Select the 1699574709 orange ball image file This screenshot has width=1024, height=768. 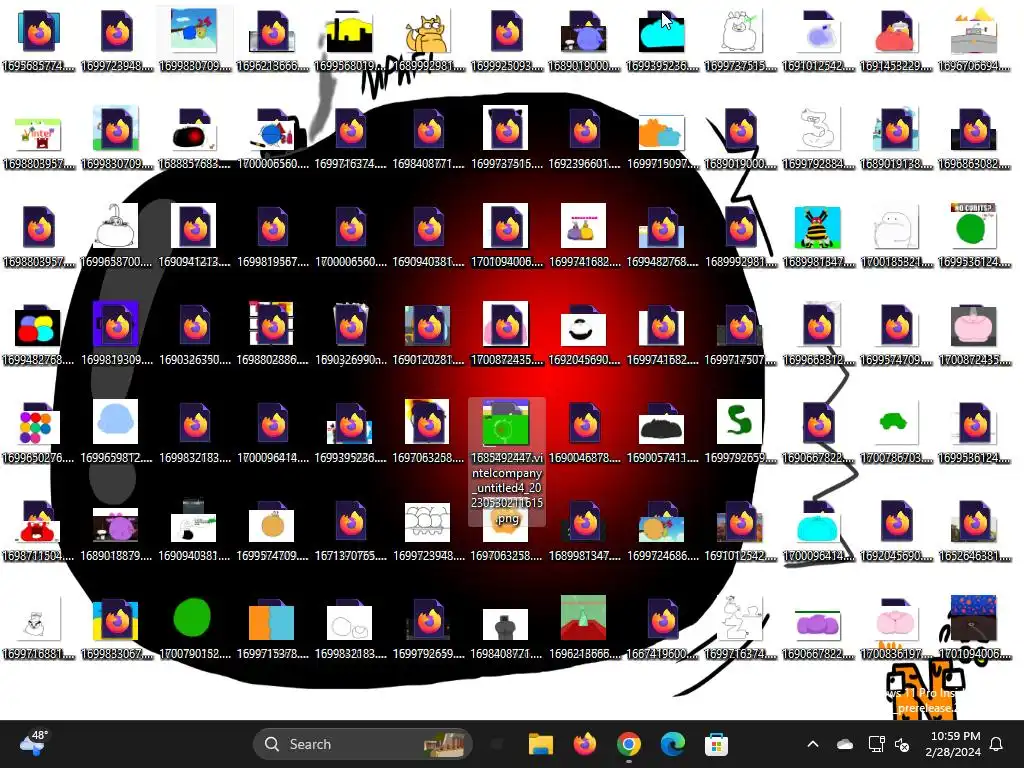(x=272, y=530)
